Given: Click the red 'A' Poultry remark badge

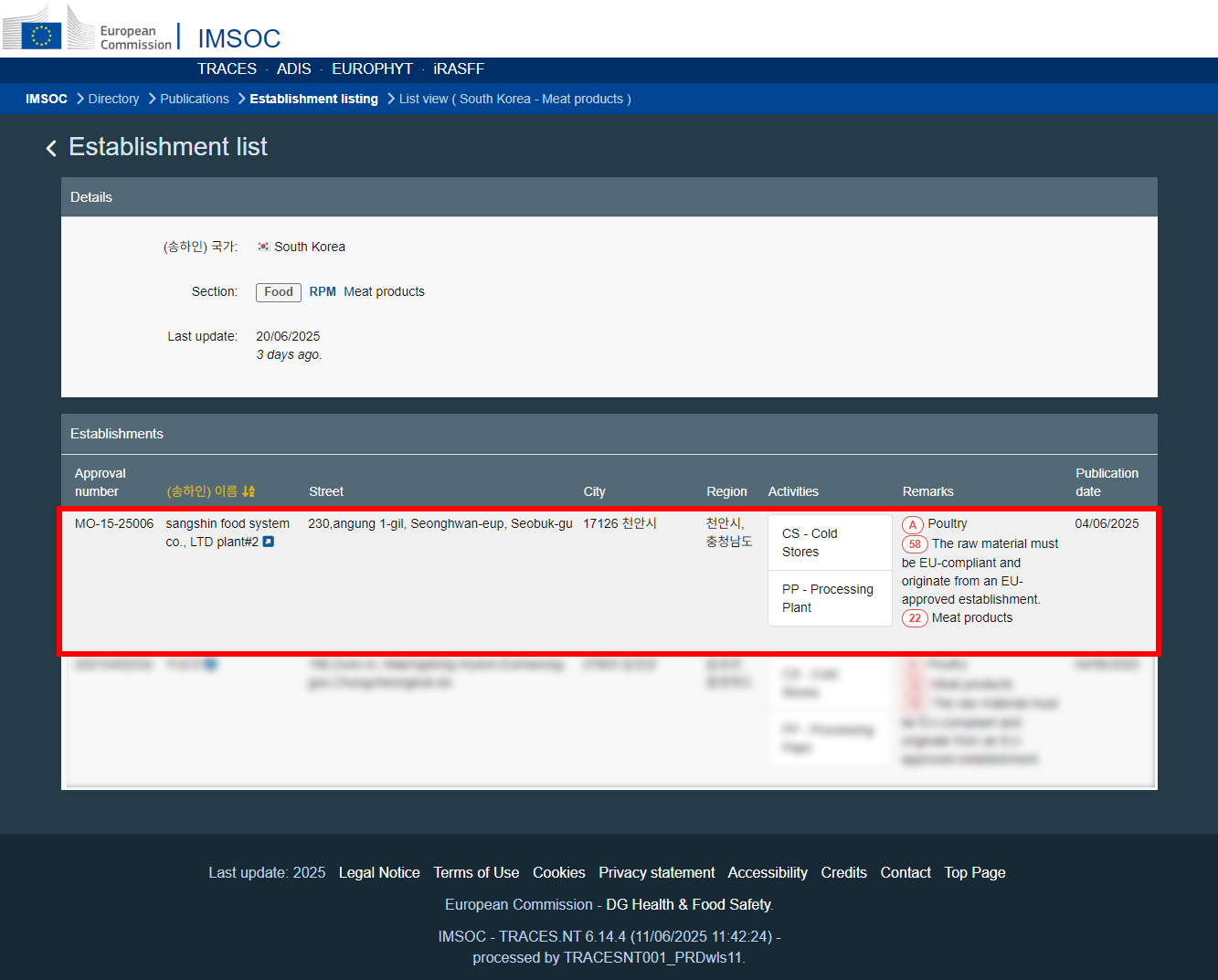Looking at the screenshot, I should pyautogui.click(x=912, y=524).
